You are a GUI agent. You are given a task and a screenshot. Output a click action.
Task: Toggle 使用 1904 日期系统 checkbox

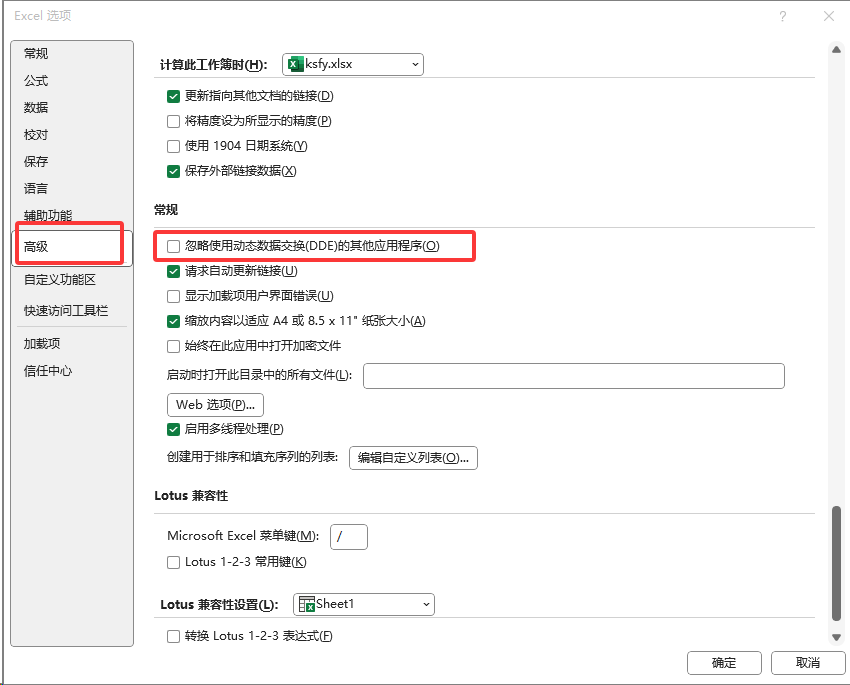(174, 146)
